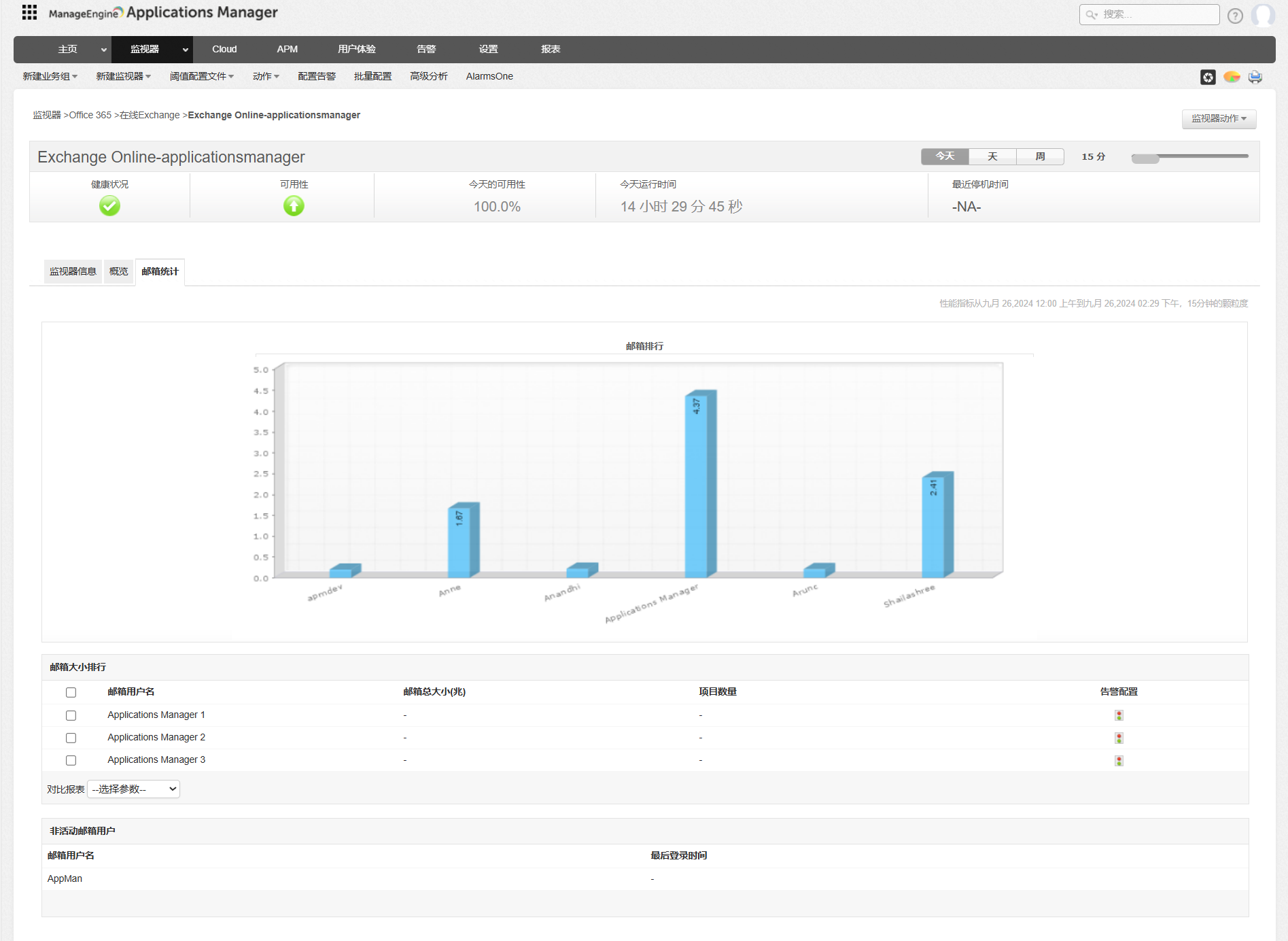Open alarm config for Applications Manager 1
This screenshot has height=941, width=1288.
click(x=1119, y=715)
